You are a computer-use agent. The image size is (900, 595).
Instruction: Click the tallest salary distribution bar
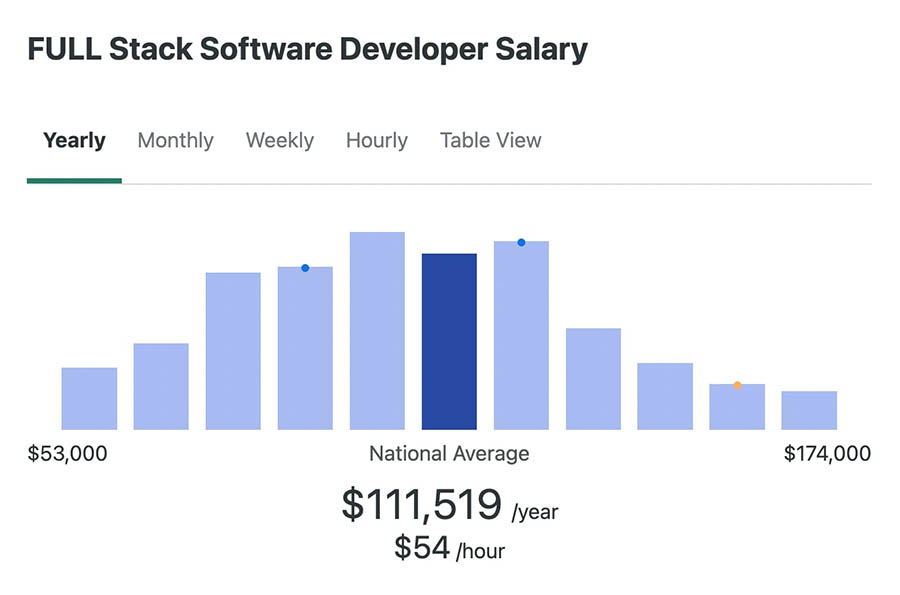point(377,330)
